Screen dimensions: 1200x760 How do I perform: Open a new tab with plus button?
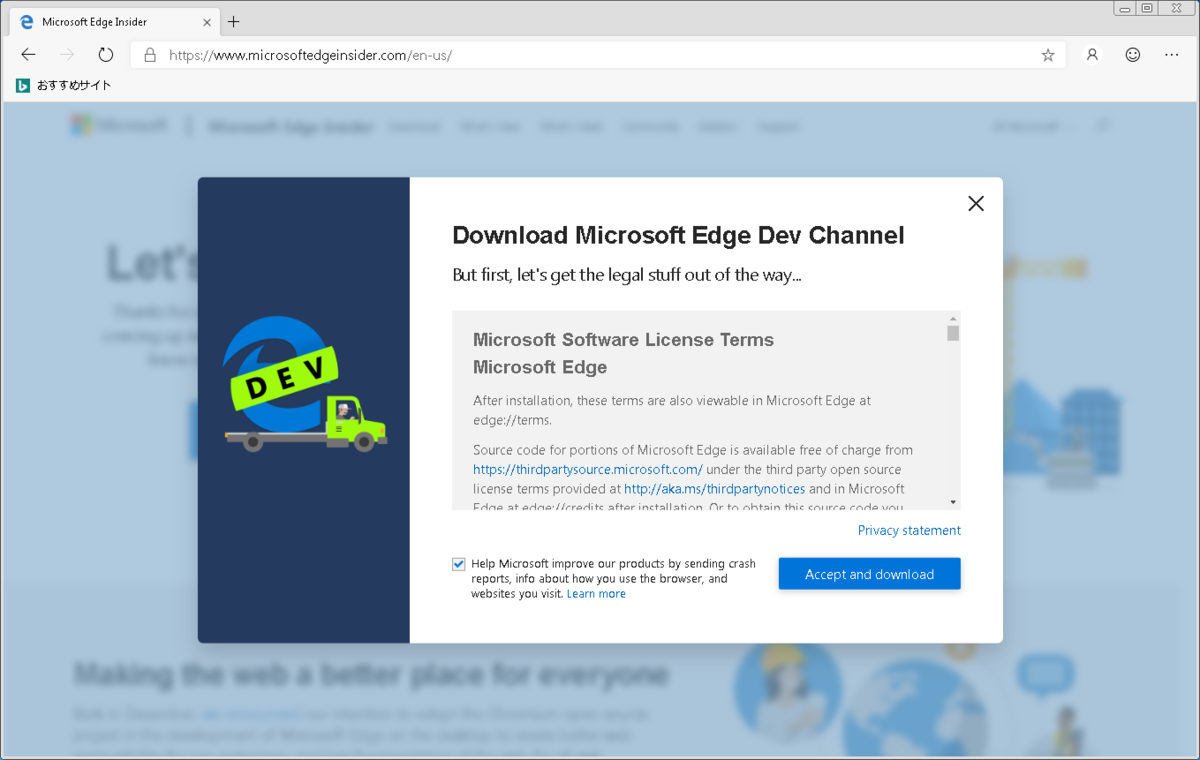(x=233, y=21)
